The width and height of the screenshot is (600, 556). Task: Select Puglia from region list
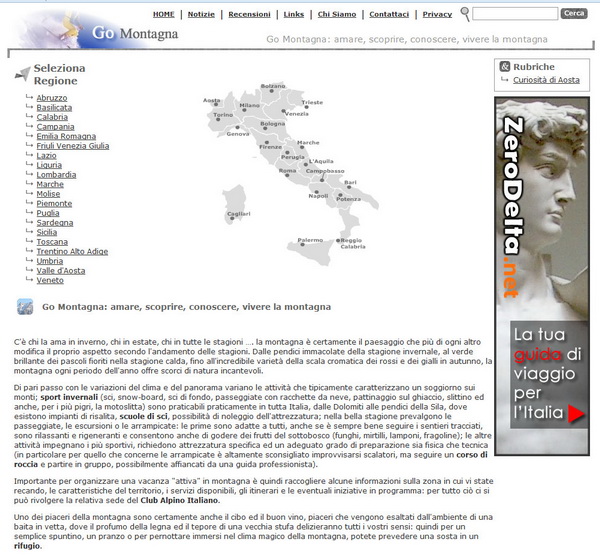pyautogui.click(x=48, y=213)
